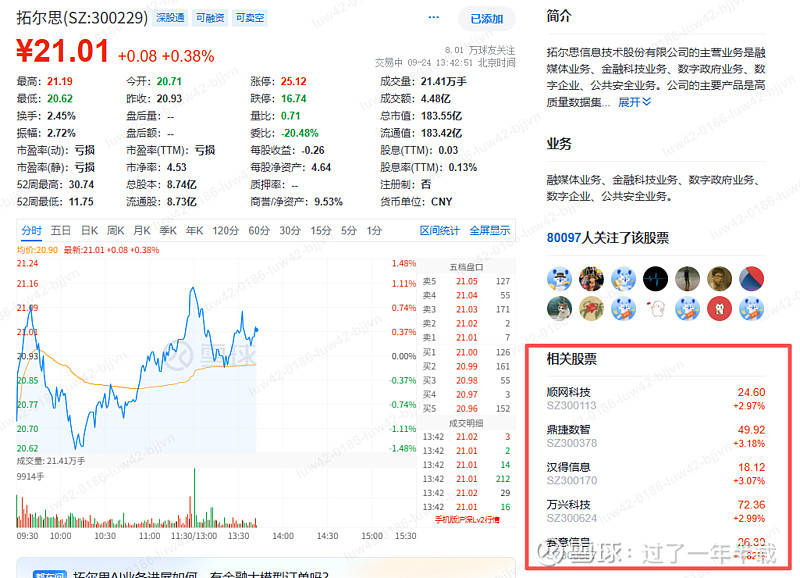The height and width of the screenshot is (578, 800).
Task: Click the 五档盘口 order book header
Action: [x=466, y=267]
